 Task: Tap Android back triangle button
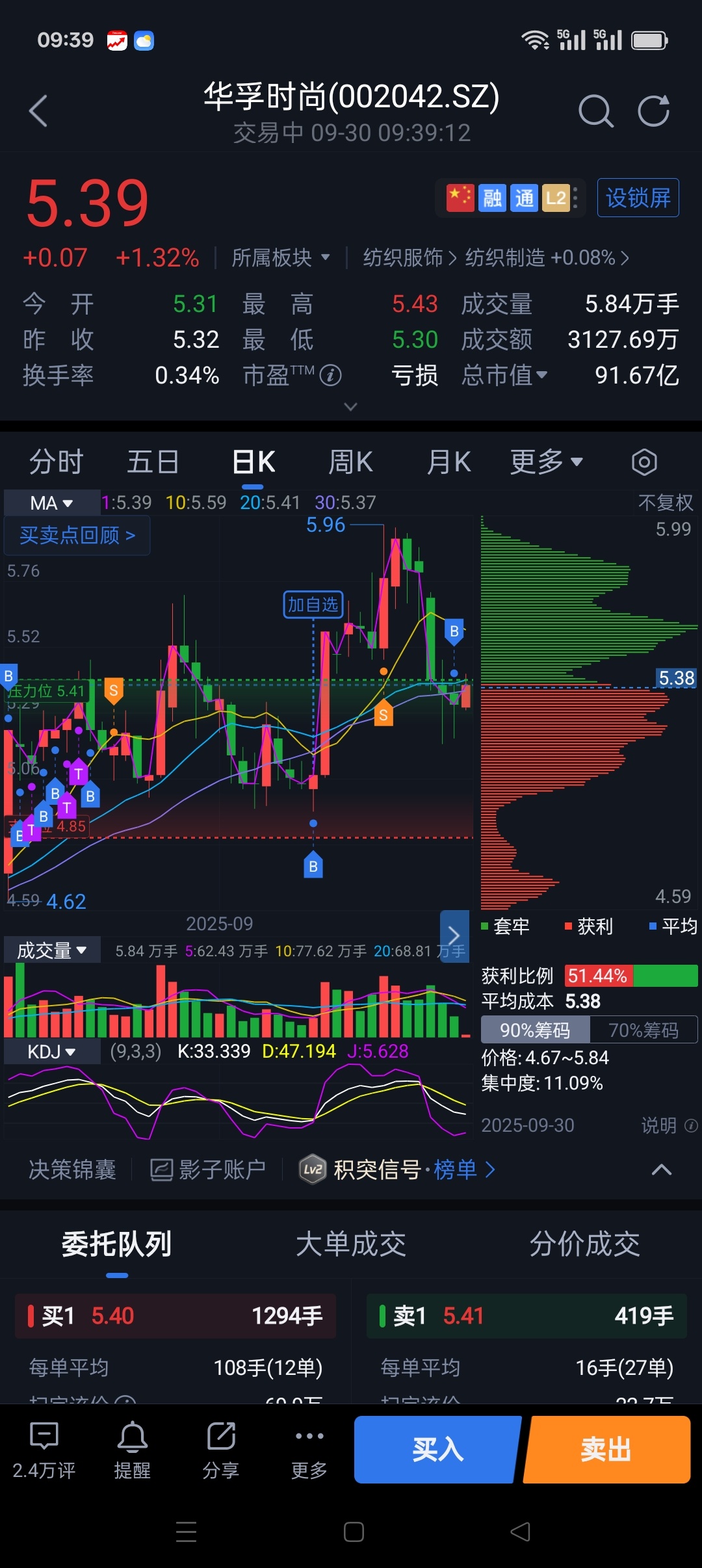(x=520, y=1532)
